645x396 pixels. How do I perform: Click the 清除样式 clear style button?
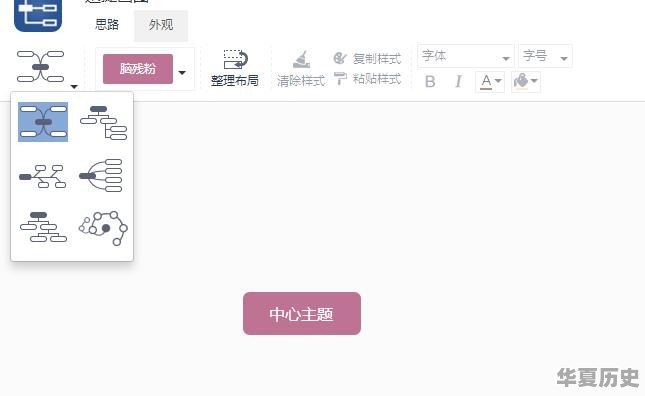(x=301, y=69)
